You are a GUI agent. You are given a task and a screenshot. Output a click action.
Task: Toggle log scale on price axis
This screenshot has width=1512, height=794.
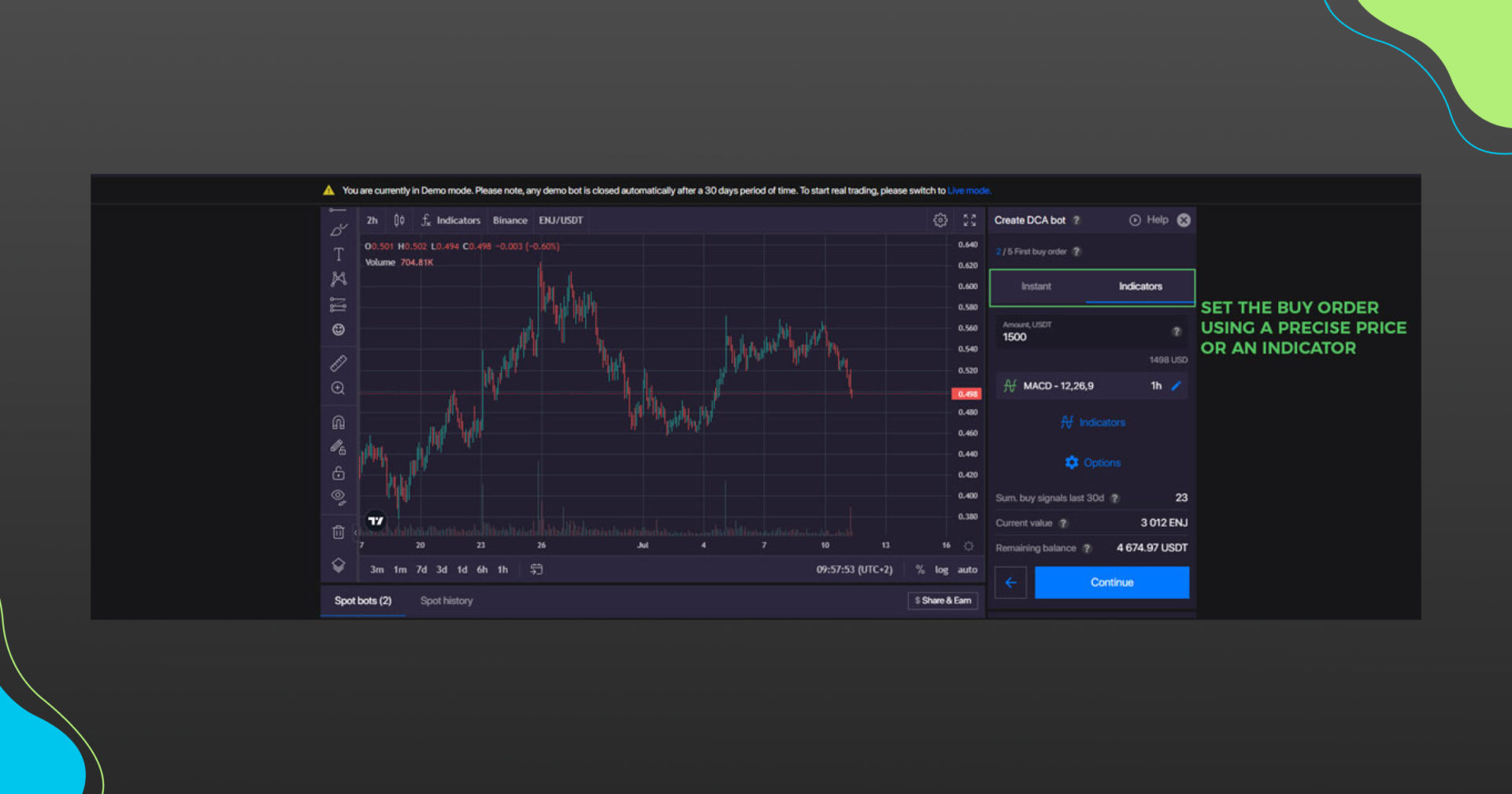(x=941, y=570)
